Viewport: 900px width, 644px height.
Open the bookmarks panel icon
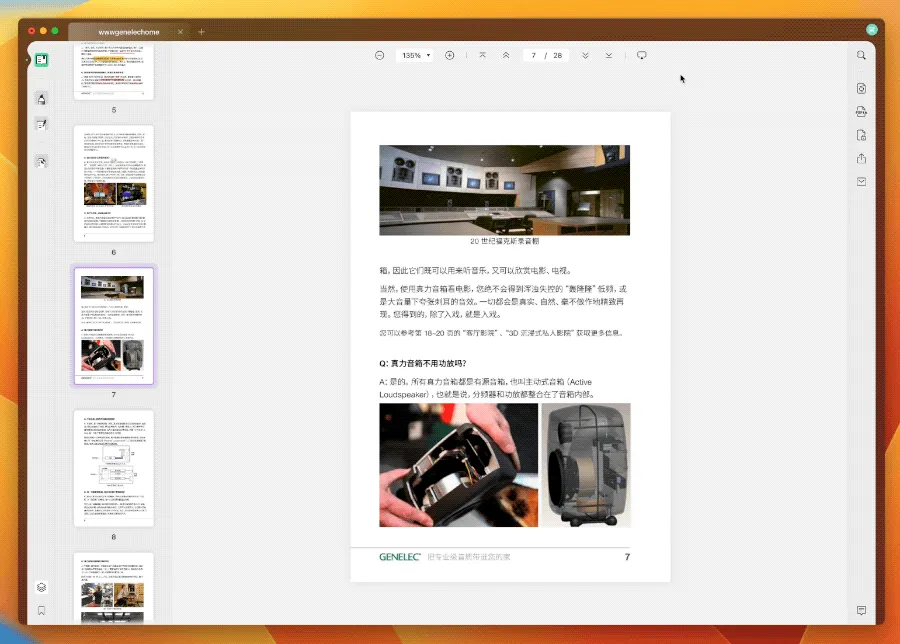click(41, 611)
